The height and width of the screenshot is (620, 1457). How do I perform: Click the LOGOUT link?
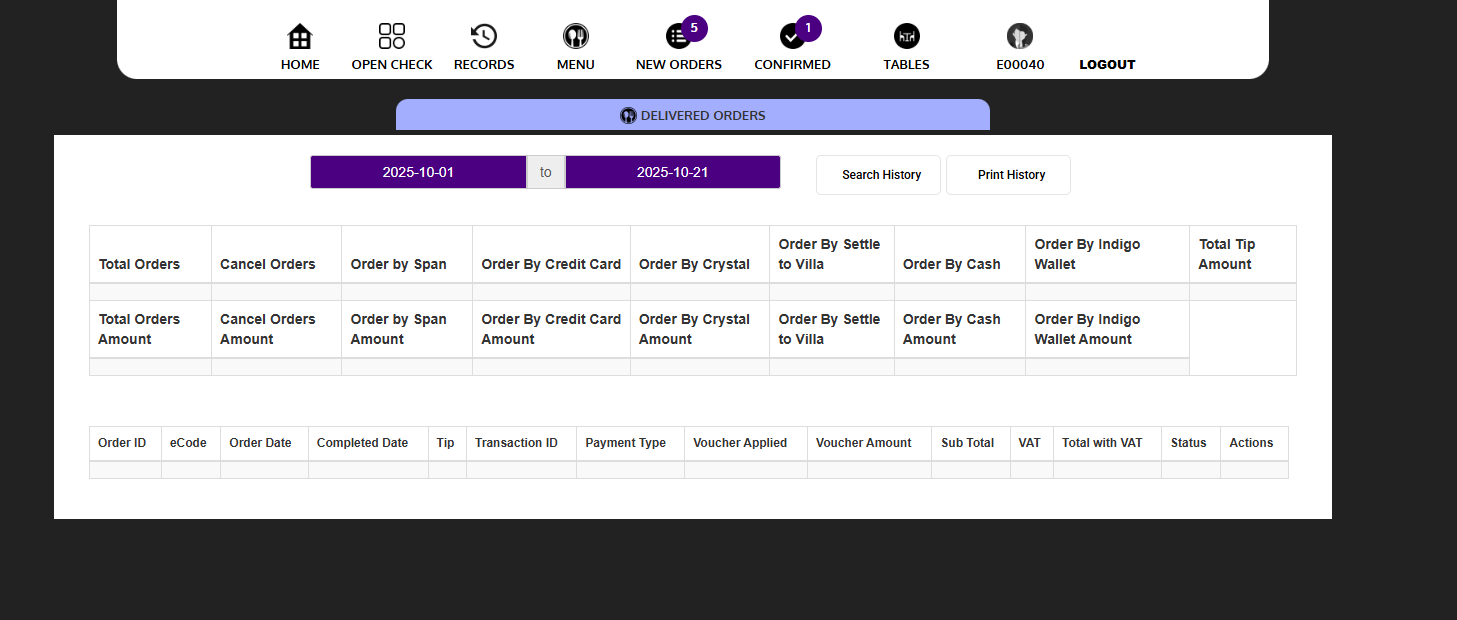pyautogui.click(x=1107, y=65)
